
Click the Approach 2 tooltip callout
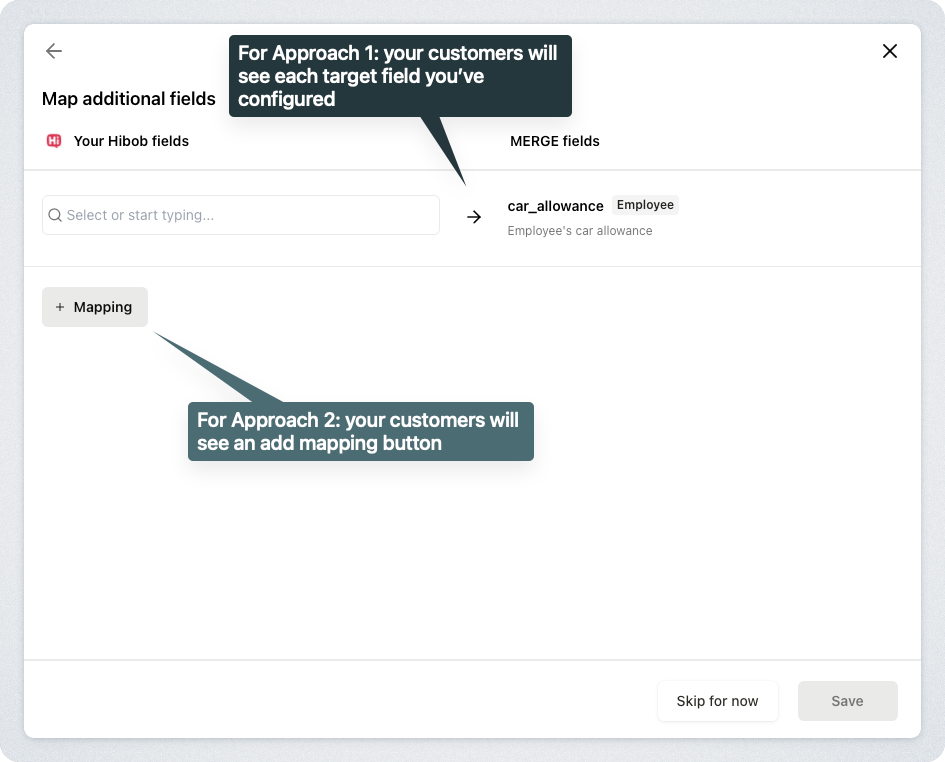pos(360,431)
